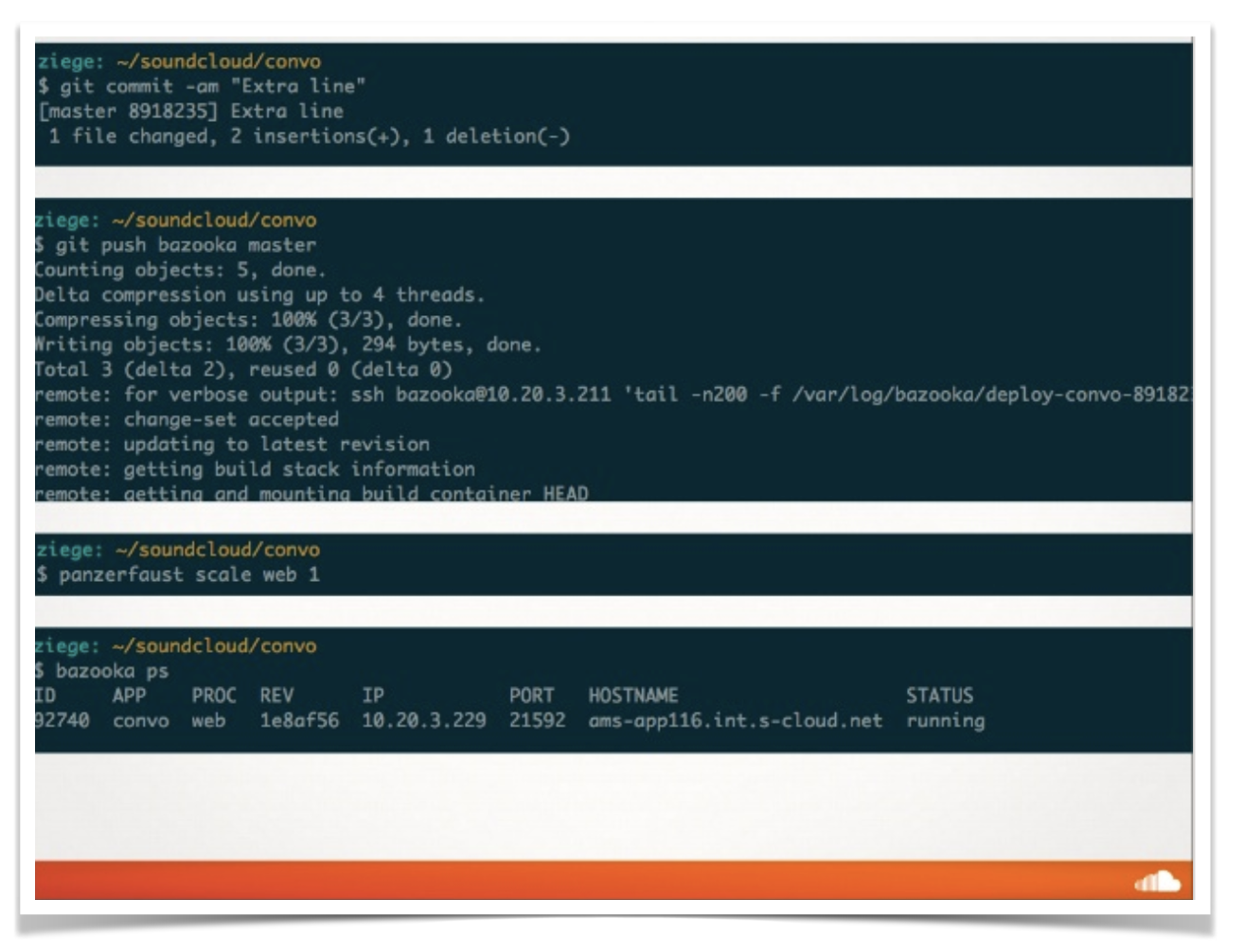
Task: Select port value 21592
Action: pyautogui.click(x=537, y=720)
